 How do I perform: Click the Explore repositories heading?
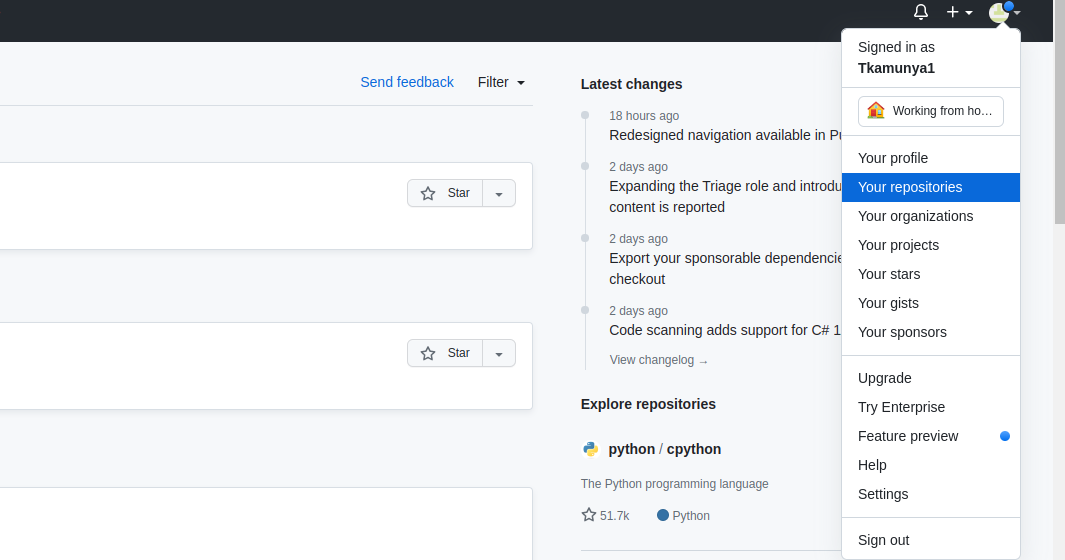coord(648,404)
